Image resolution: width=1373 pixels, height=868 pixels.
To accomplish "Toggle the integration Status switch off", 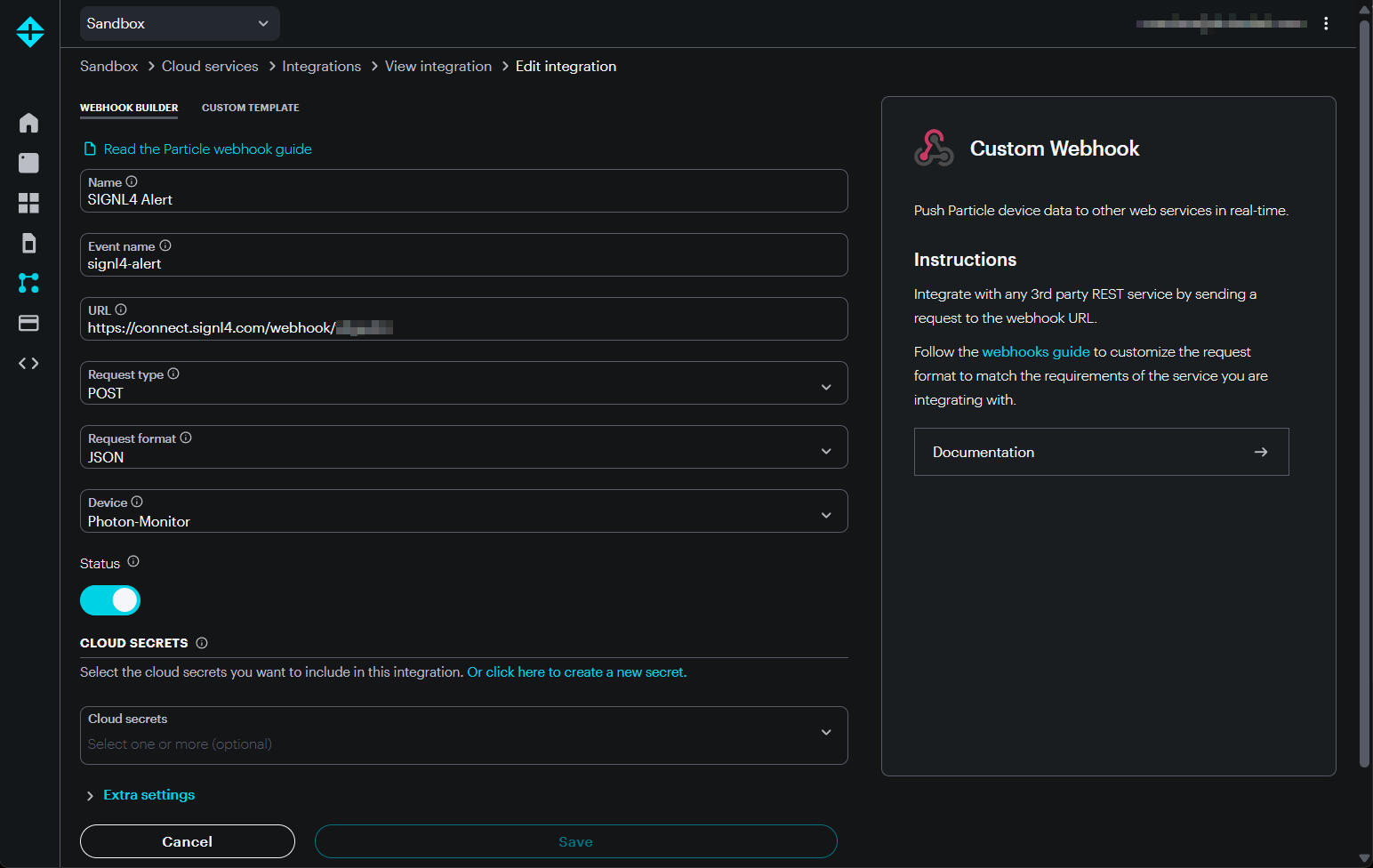I will click(x=110, y=600).
